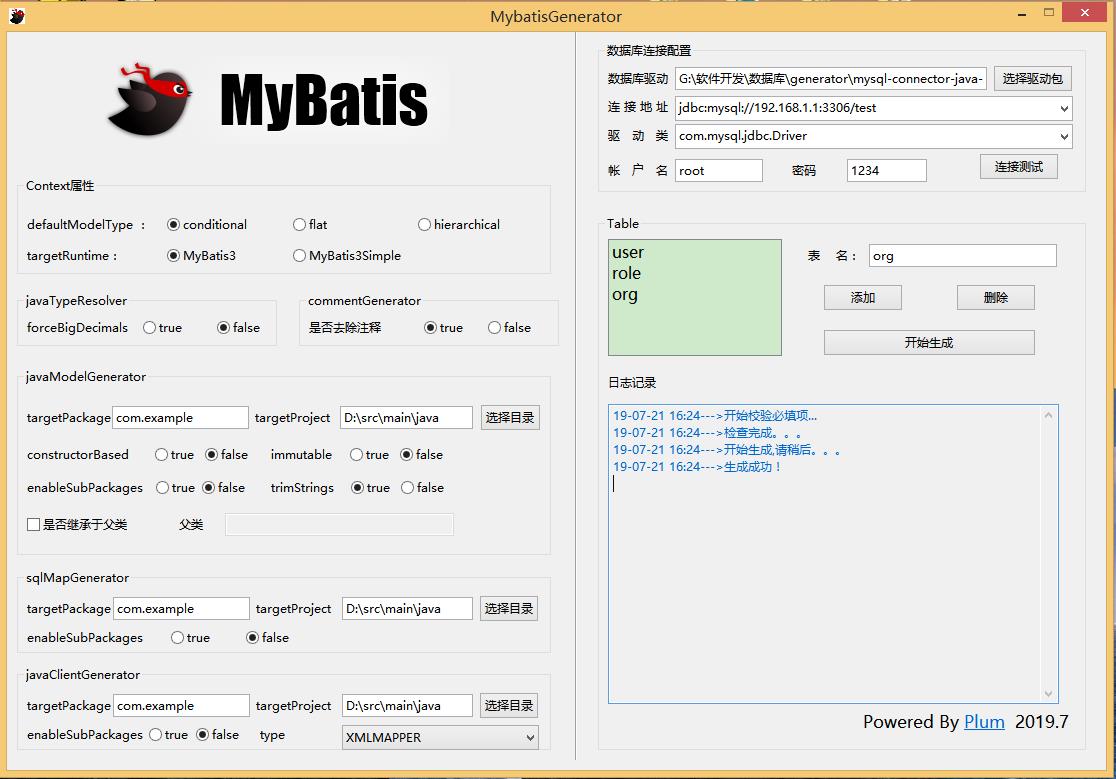Click the 数据库驱动 path field
This screenshot has width=1116, height=779.
pos(831,79)
